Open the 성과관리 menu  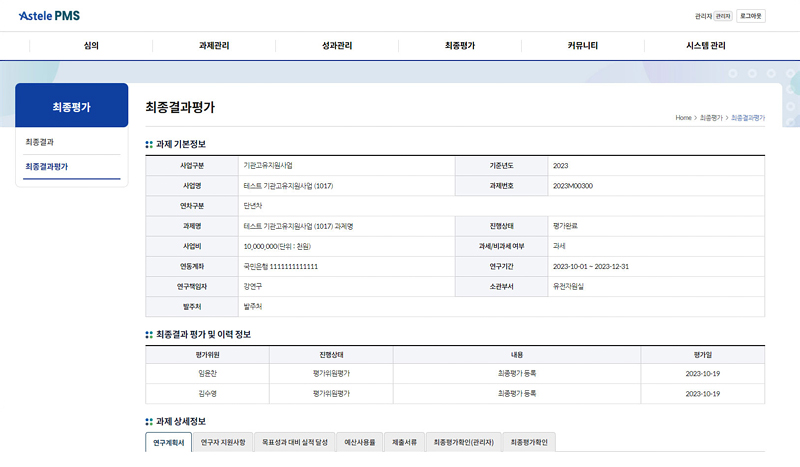pos(337,46)
